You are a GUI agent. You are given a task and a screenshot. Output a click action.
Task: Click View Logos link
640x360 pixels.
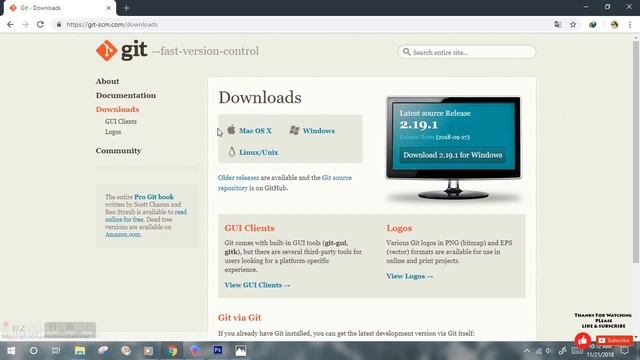click(x=409, y=276)
